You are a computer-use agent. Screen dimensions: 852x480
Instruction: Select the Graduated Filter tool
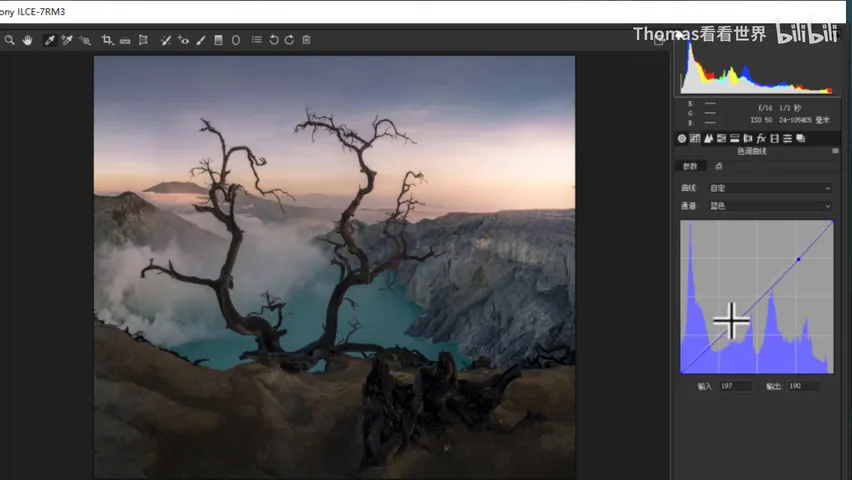218,40
